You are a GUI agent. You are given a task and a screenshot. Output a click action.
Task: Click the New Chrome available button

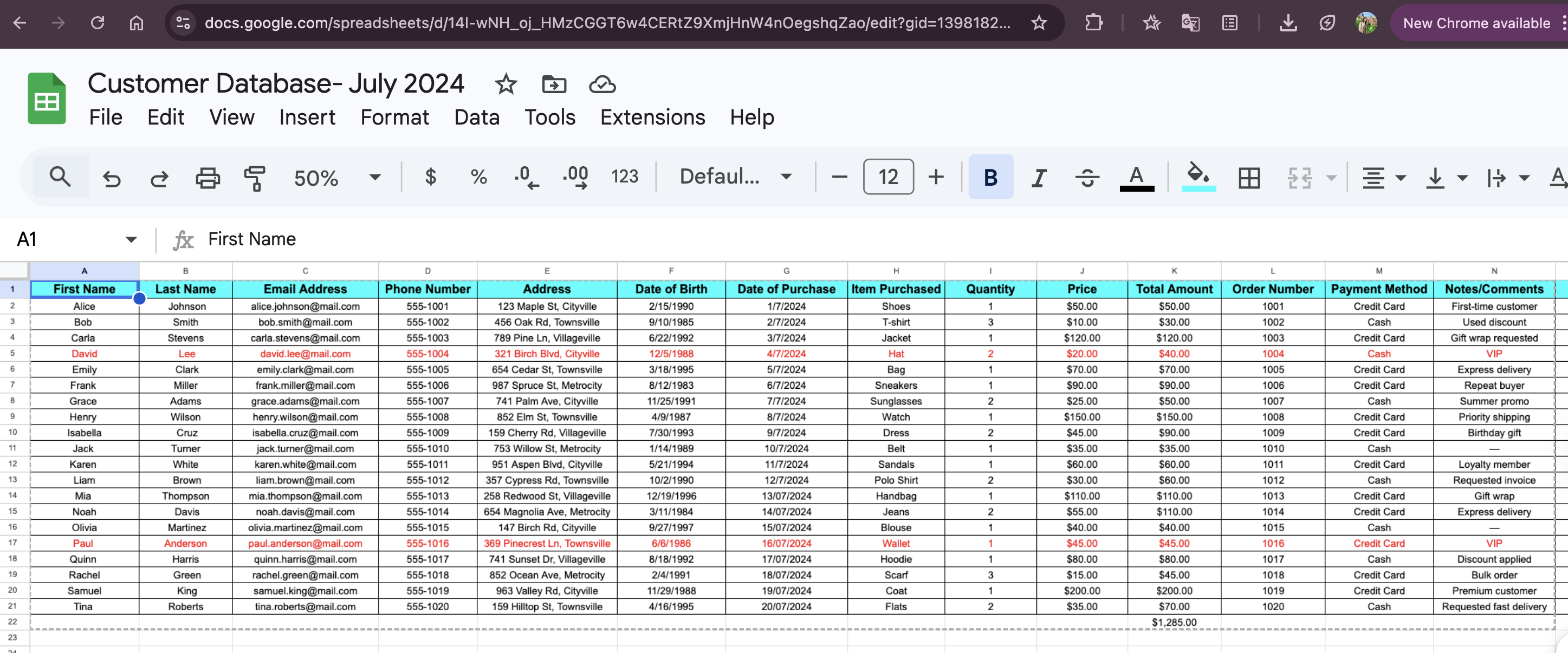(x=1476, y=23)
